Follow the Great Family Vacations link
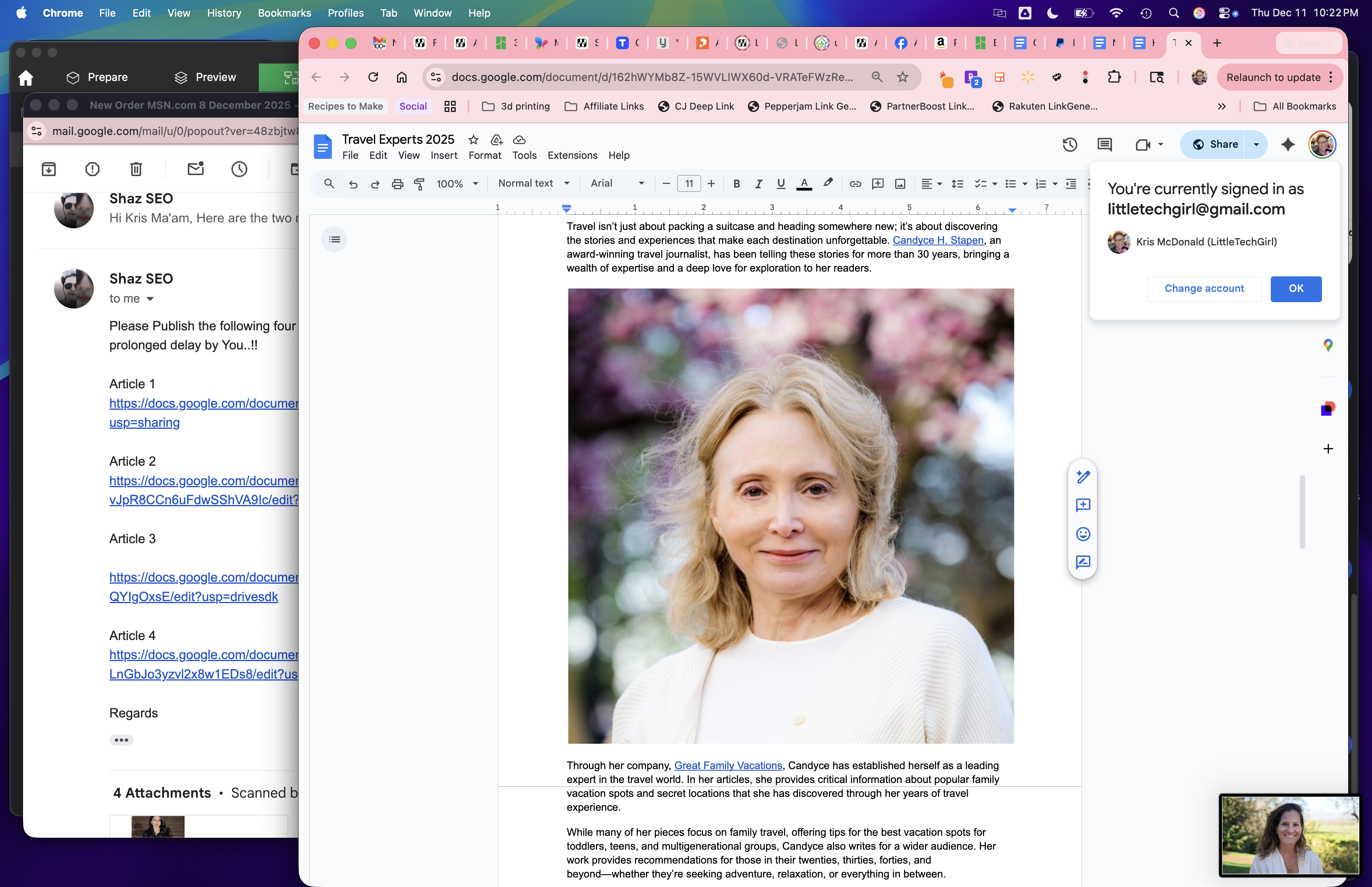This screenshot has height=887, width=1372. pyautogui.click(x=728, y=766)
